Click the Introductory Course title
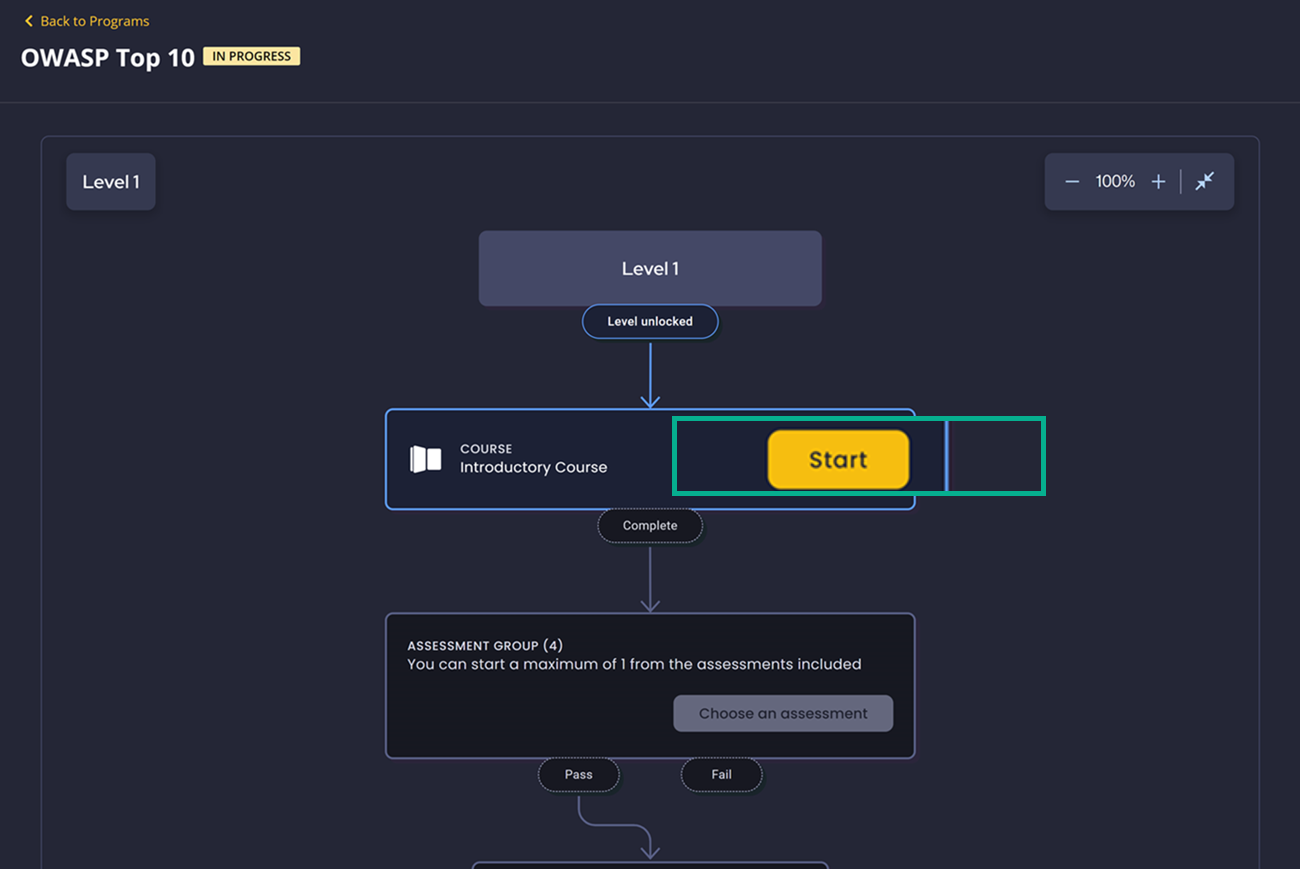 533,468
